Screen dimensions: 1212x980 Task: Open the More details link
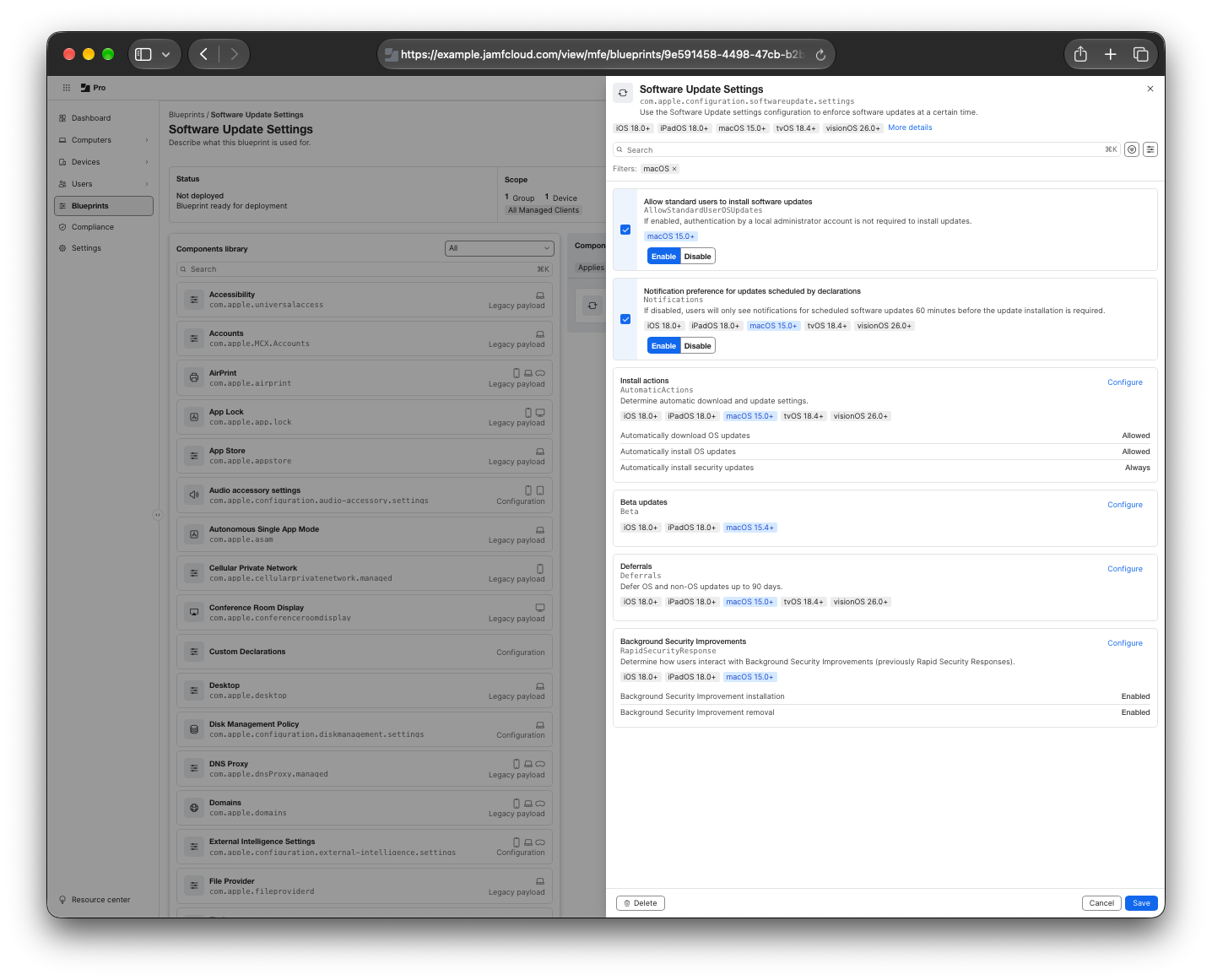coord(910,127)
